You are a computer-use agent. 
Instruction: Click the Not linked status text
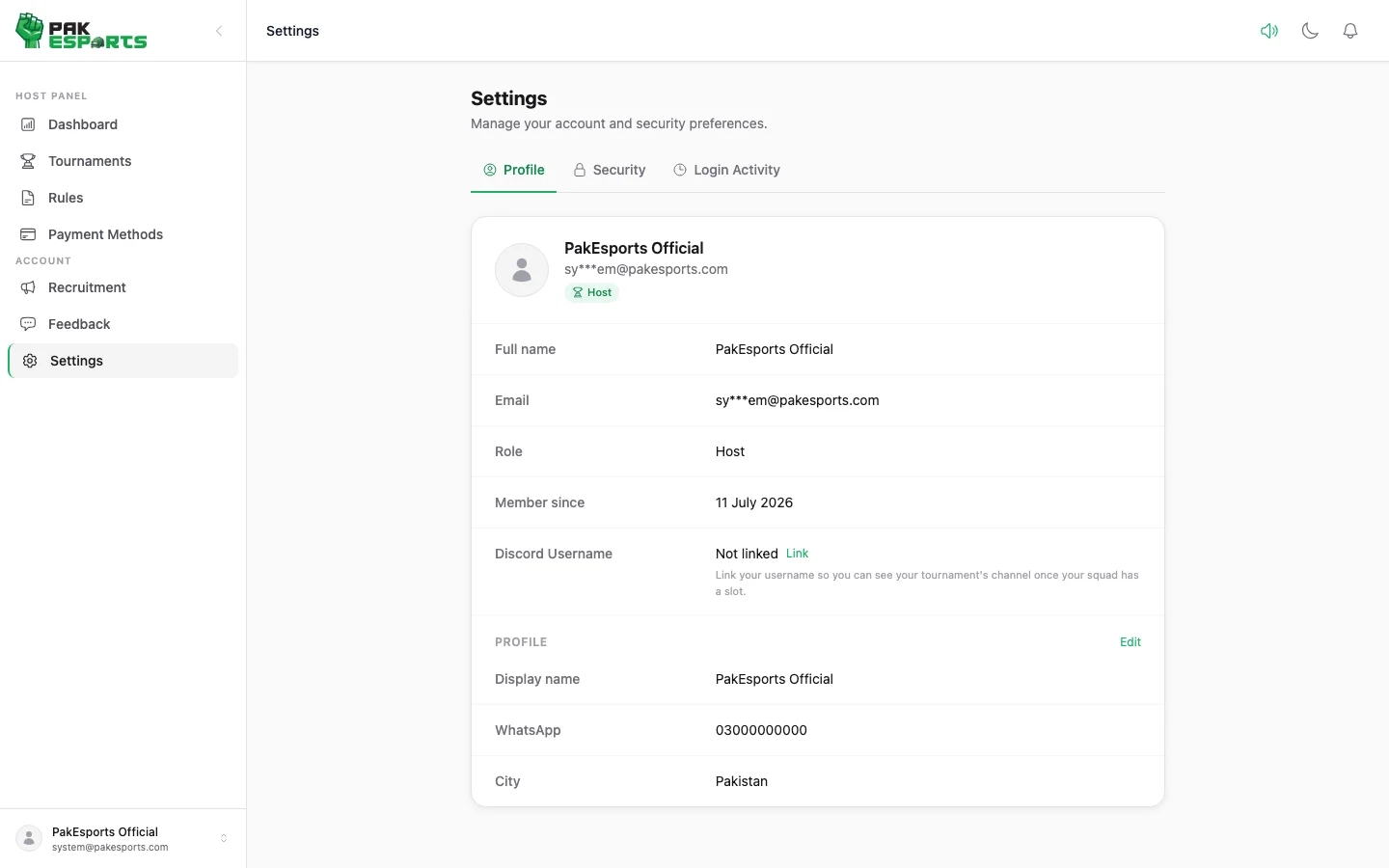point(747,554)
